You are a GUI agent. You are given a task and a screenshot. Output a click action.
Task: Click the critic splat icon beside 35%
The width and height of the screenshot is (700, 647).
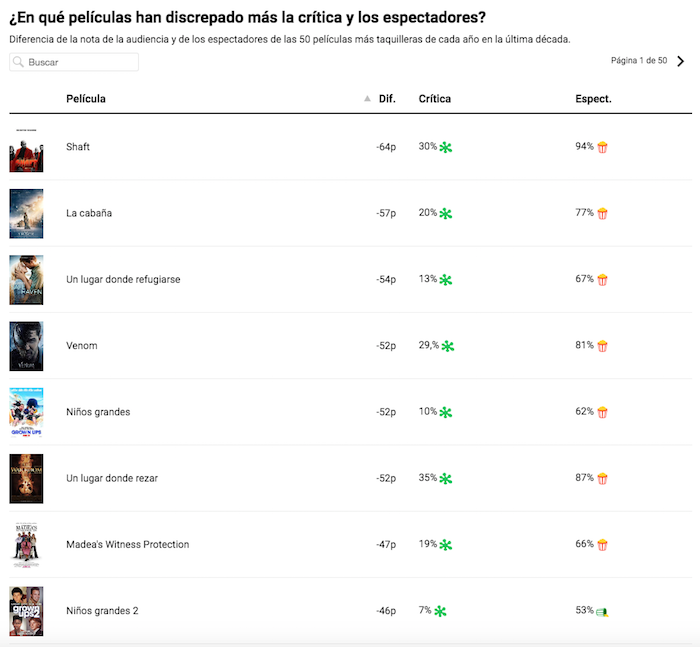[446, 479]
